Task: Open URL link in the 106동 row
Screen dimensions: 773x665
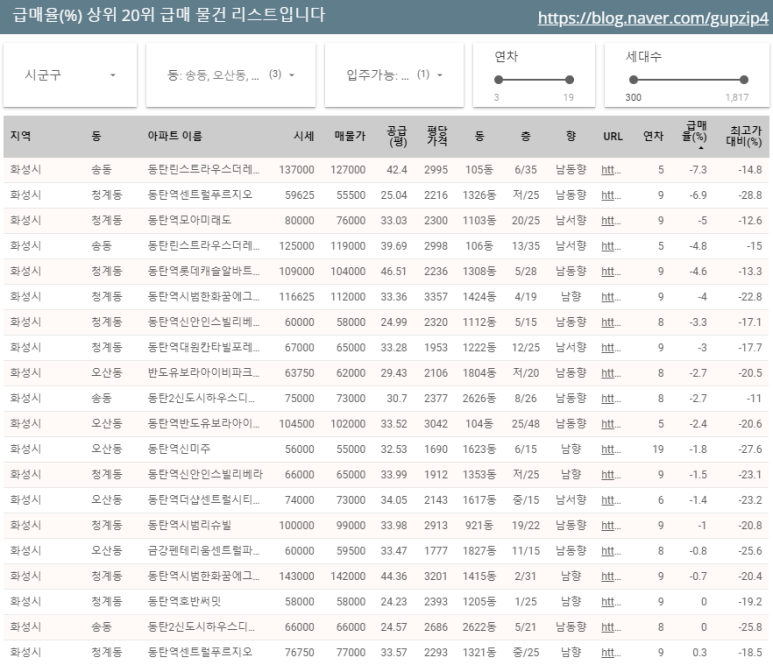Action: [611, 246]
